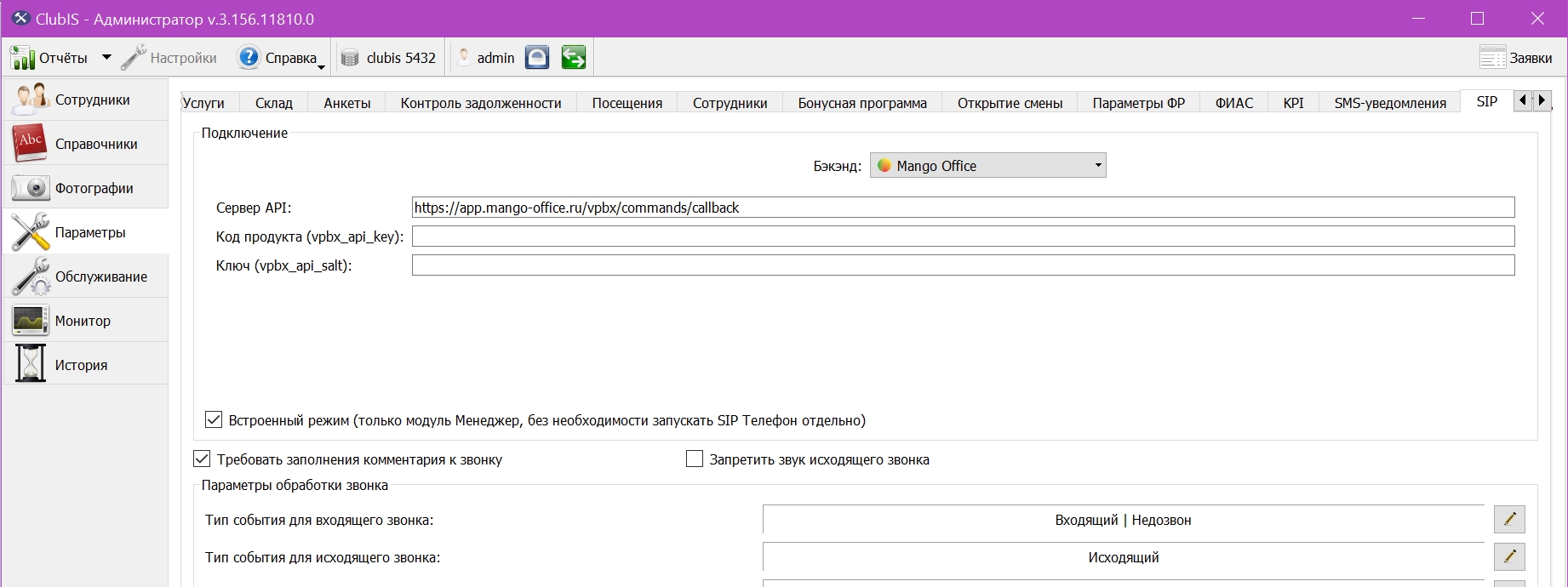Click the green switch user icon
The height and width of the screenshot is (587, 1568).
(x=574, y=58)
